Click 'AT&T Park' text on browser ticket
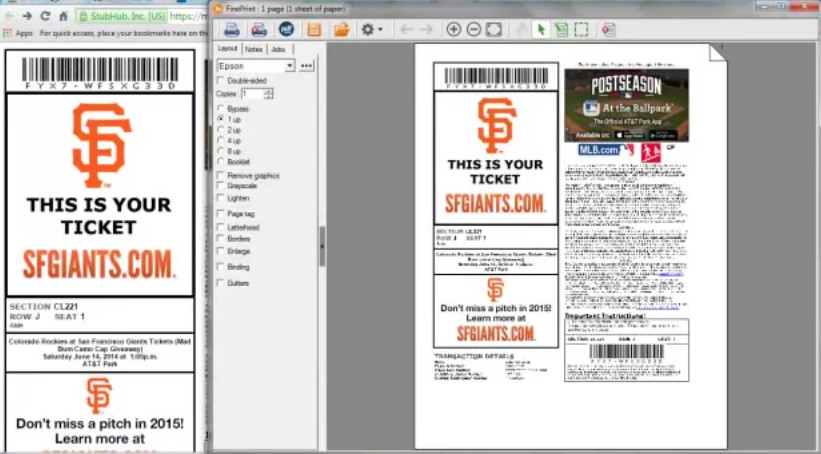 (99, 364)
